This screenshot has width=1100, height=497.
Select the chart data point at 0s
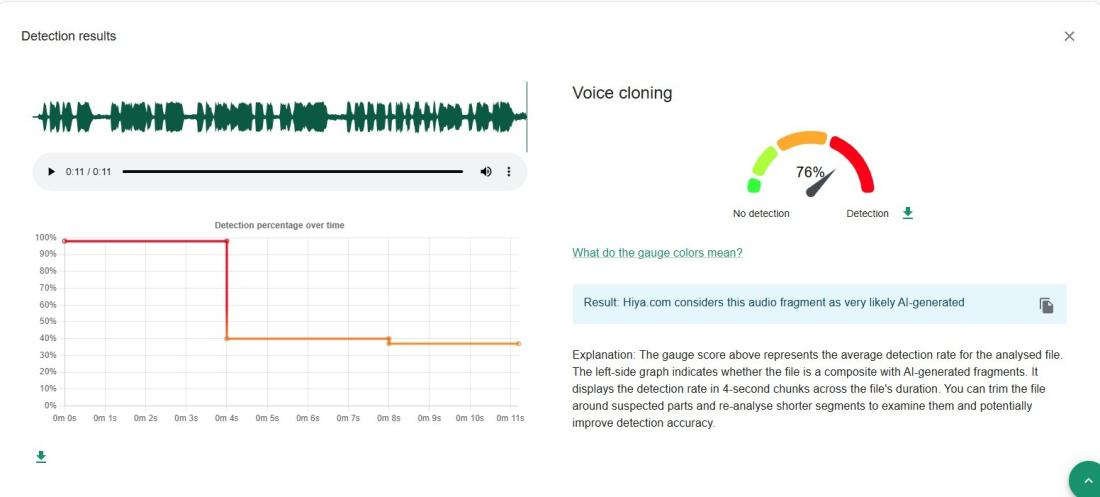[x=65, y=241]
